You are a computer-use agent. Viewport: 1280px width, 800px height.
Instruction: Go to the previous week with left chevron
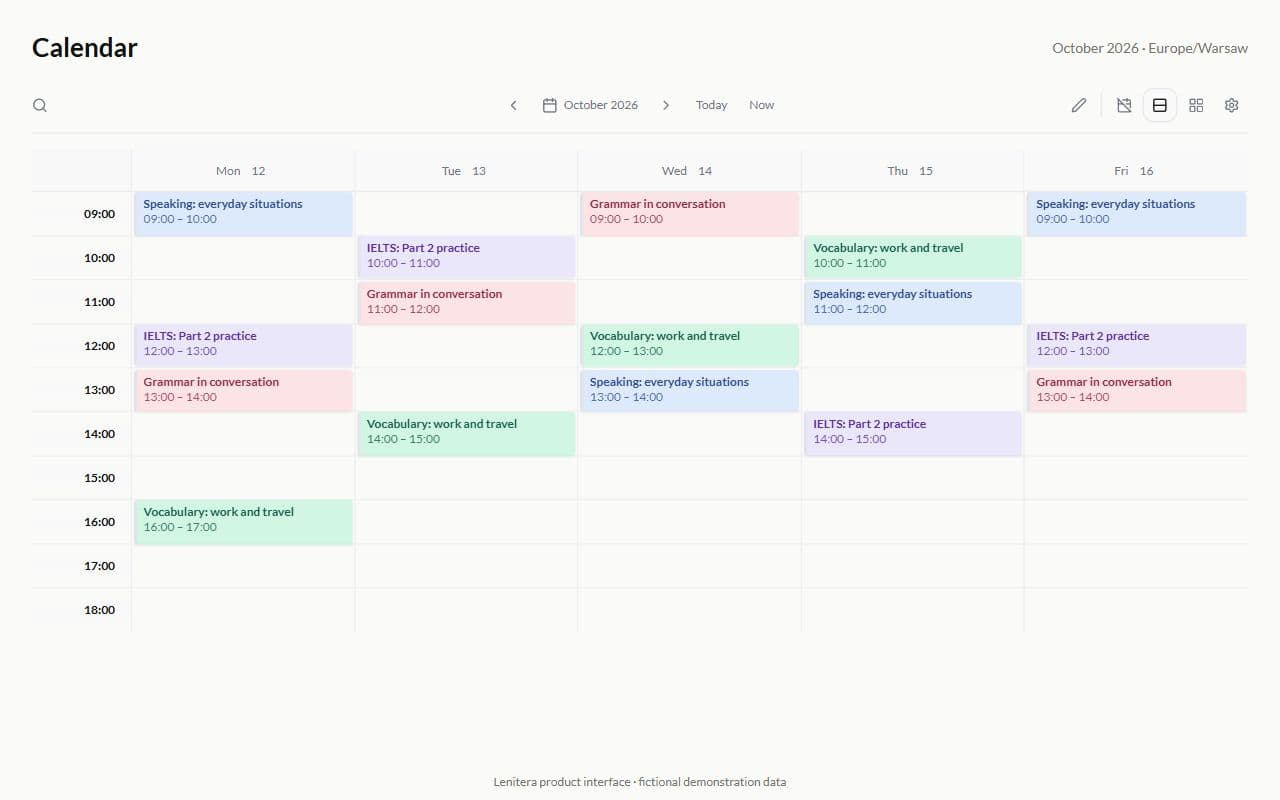514,105
